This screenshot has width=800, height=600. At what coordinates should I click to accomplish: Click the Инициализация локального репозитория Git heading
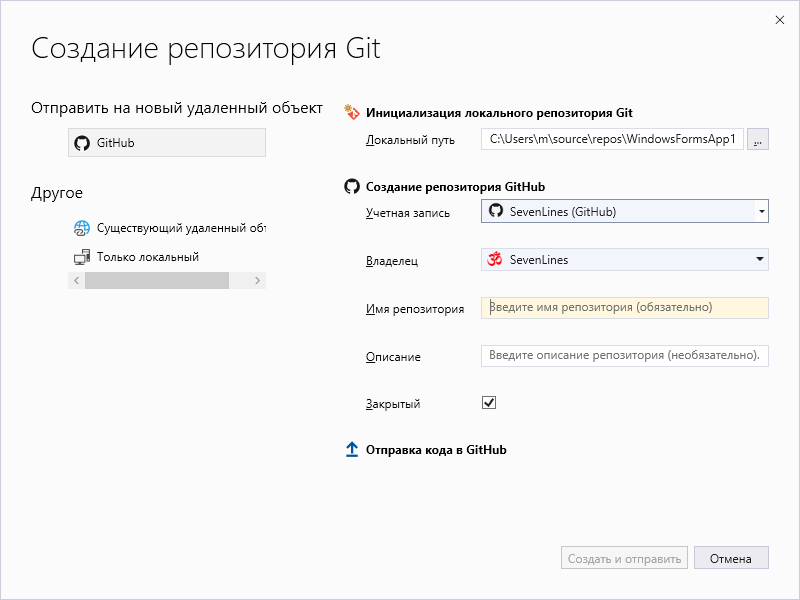[499, 113]
